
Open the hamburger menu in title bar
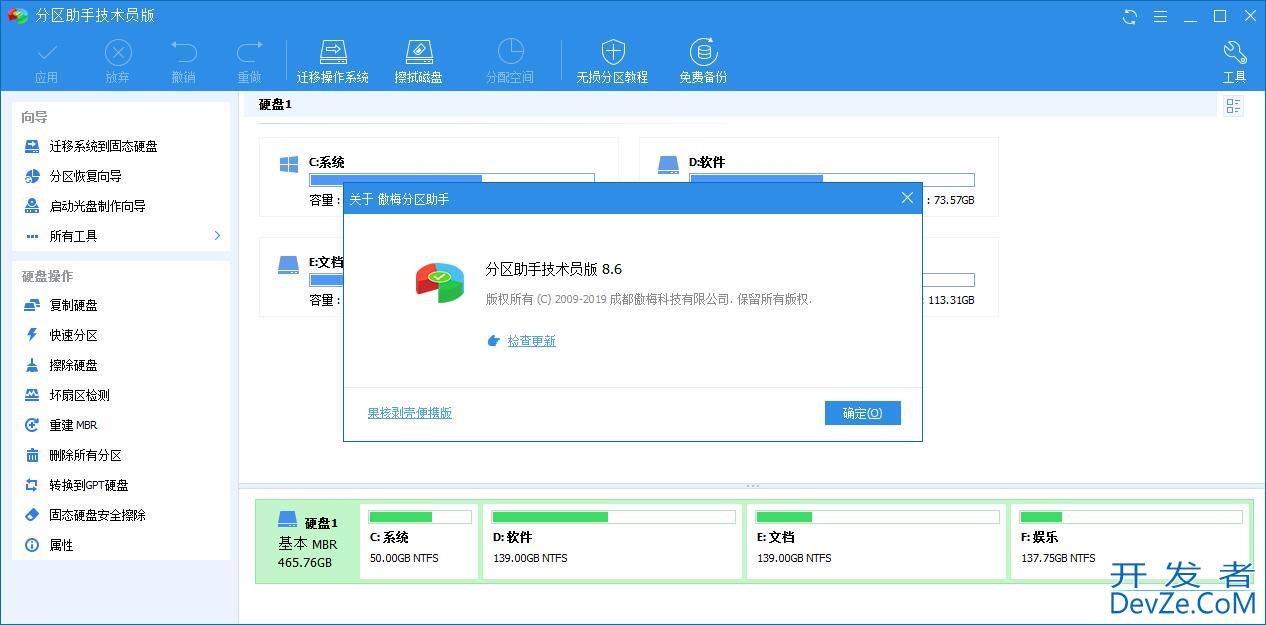(x=1160, y=16)
